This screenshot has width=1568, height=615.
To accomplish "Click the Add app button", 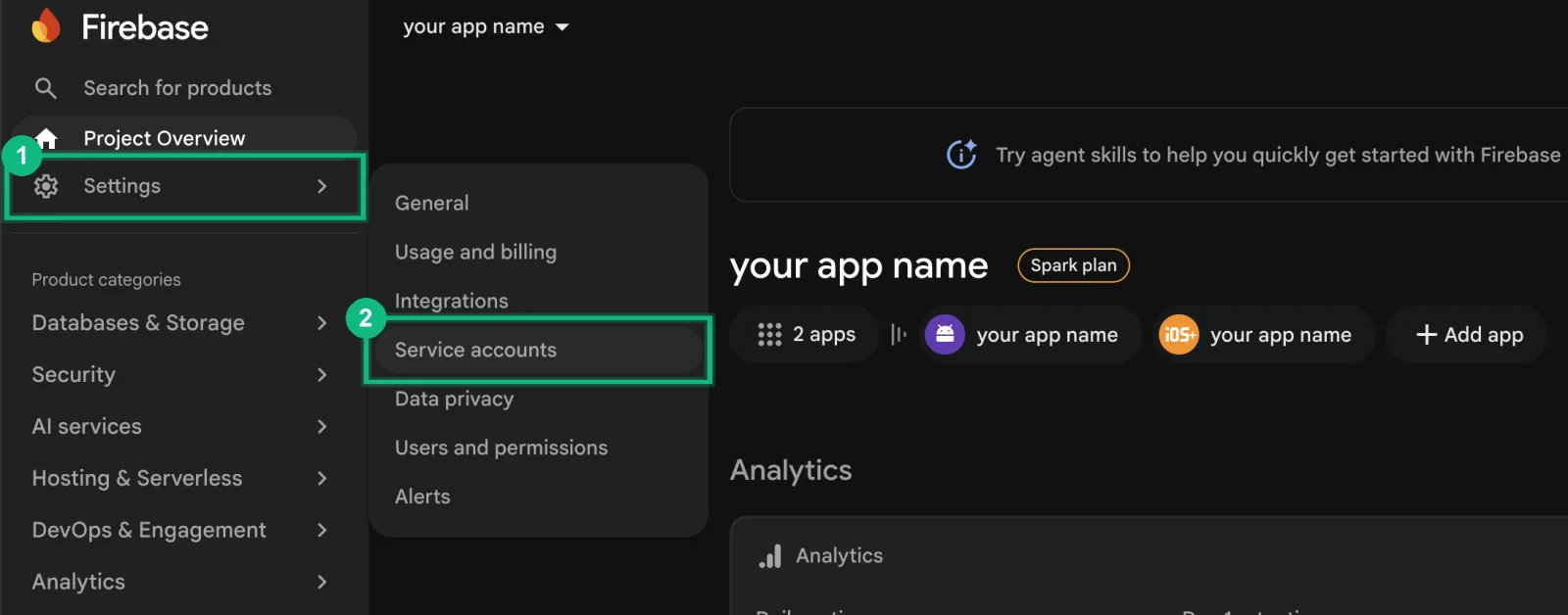I will [x=1468, y=335].
